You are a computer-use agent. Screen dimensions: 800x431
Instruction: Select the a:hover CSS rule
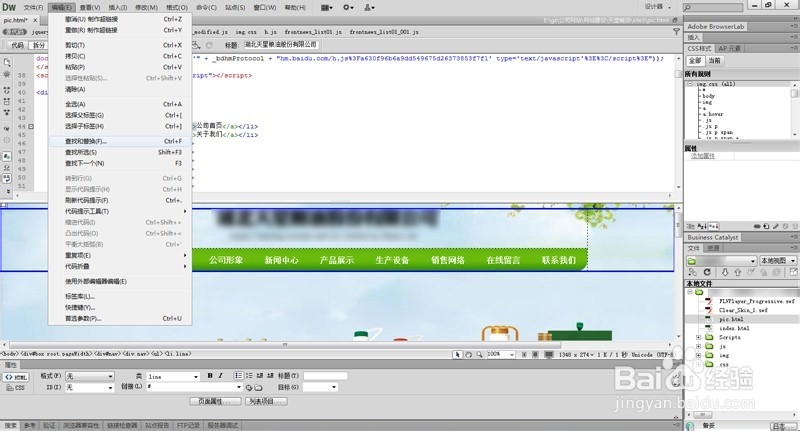(x=713, y=114)
